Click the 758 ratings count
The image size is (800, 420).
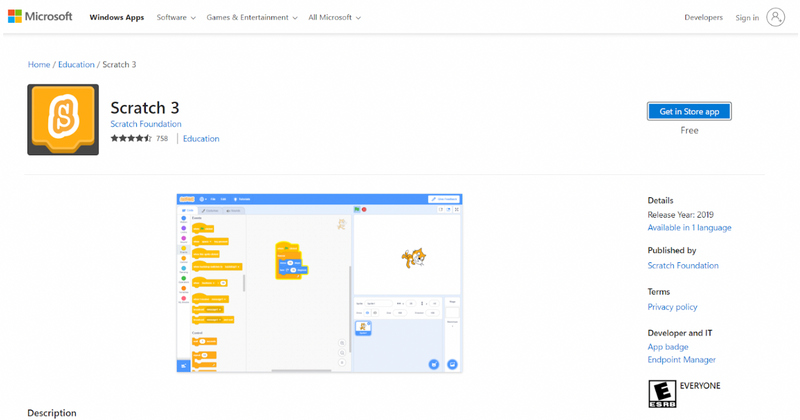[x=162, y=138]
